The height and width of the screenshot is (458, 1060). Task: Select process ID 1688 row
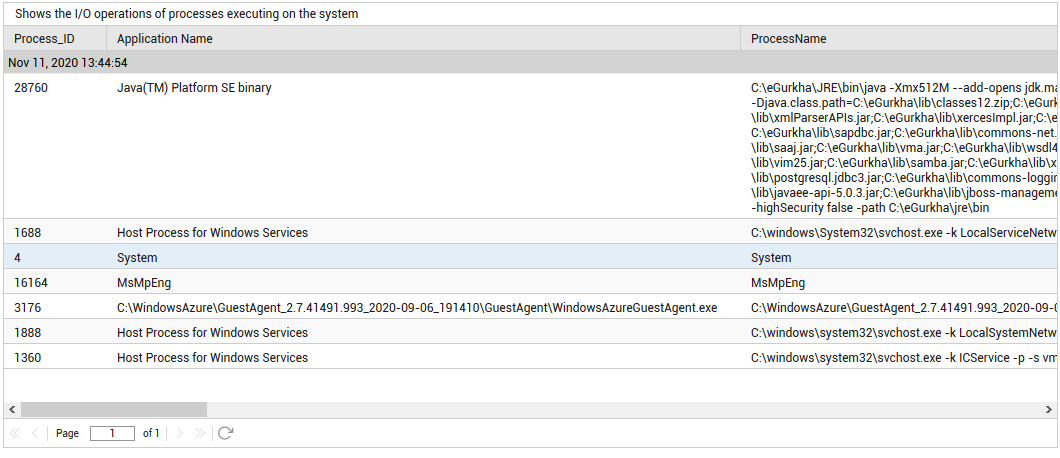(531, 232)
